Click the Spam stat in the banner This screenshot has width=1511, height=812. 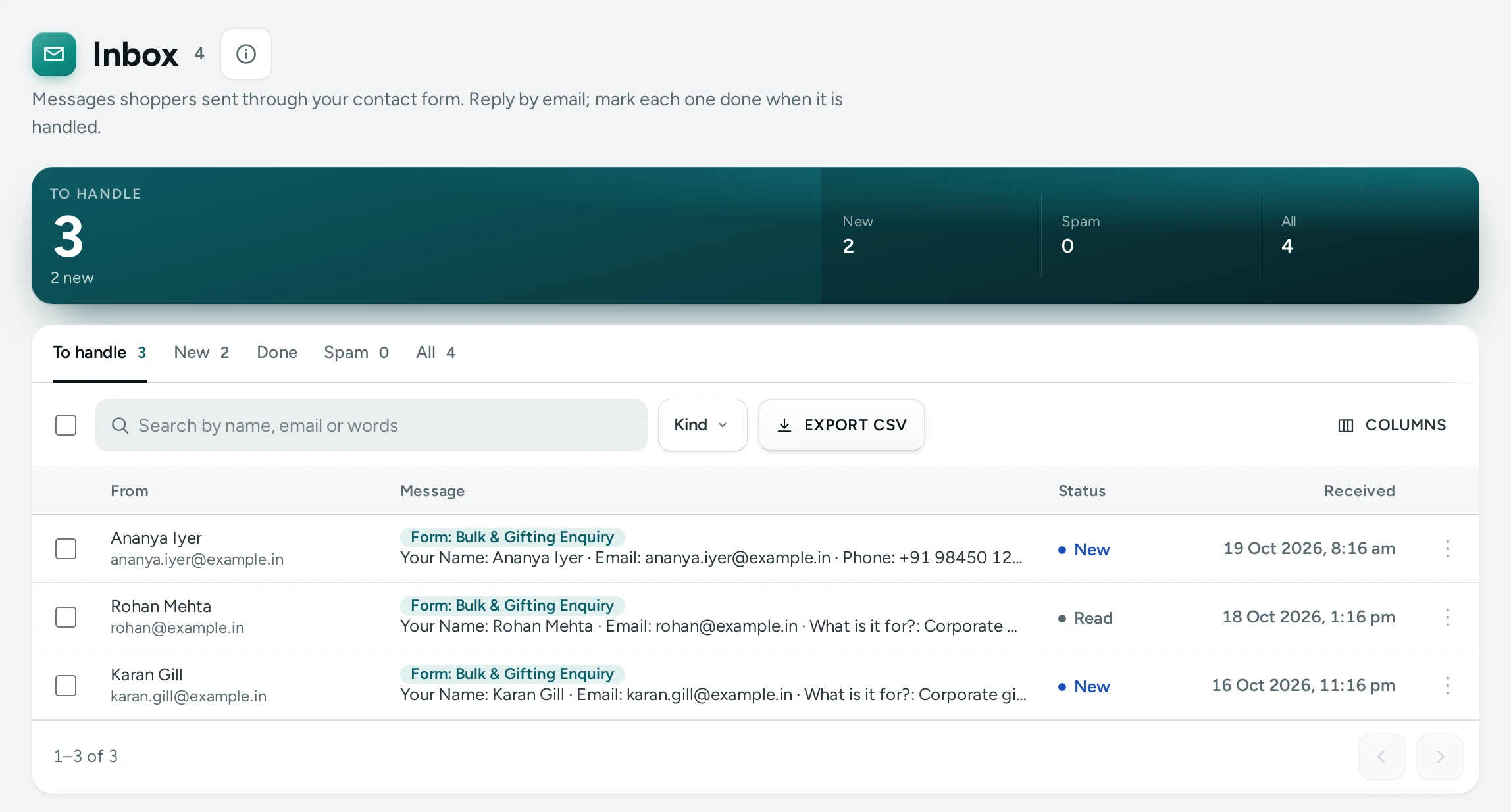(1081, 234)
